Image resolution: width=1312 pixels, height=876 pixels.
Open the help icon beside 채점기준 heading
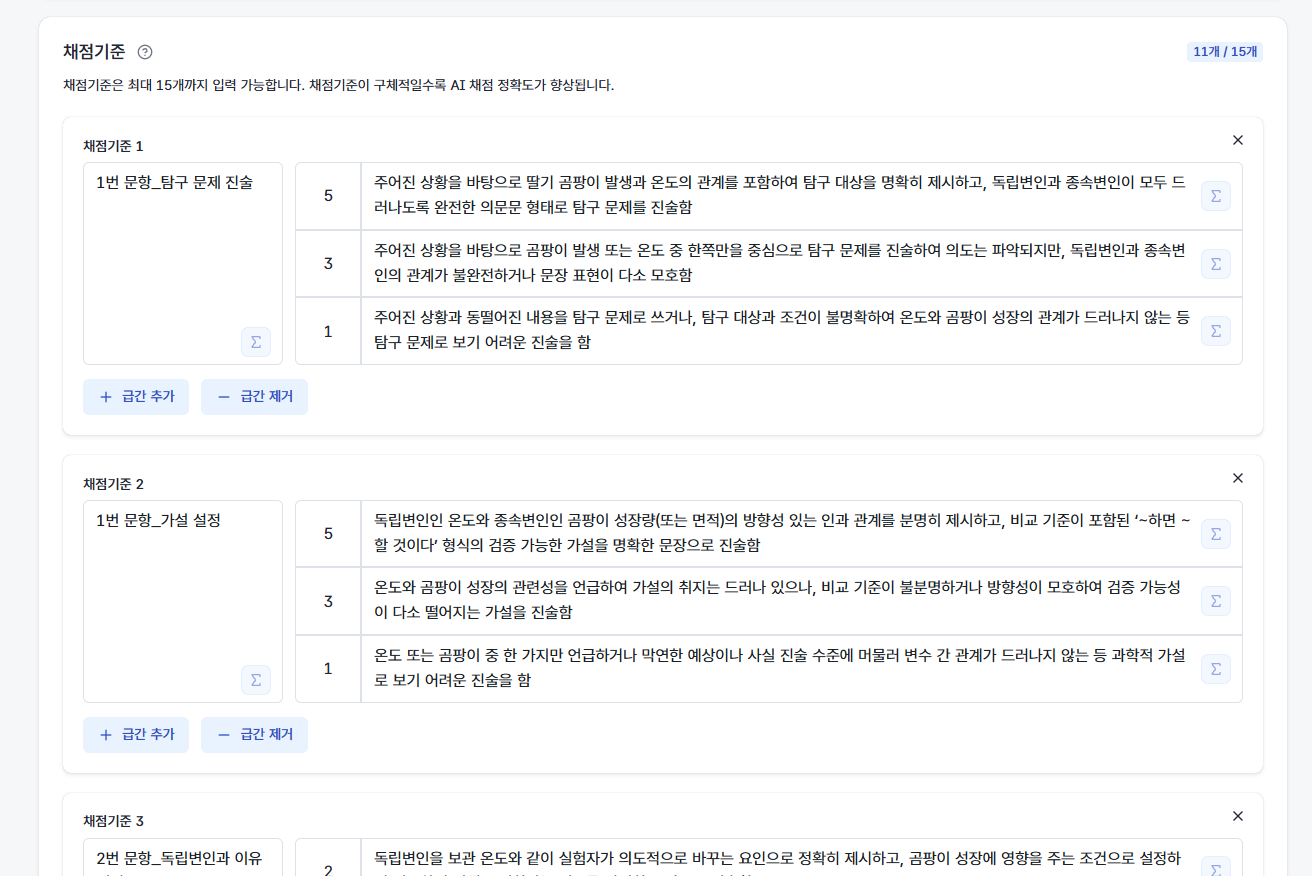(x=145, y=52)
